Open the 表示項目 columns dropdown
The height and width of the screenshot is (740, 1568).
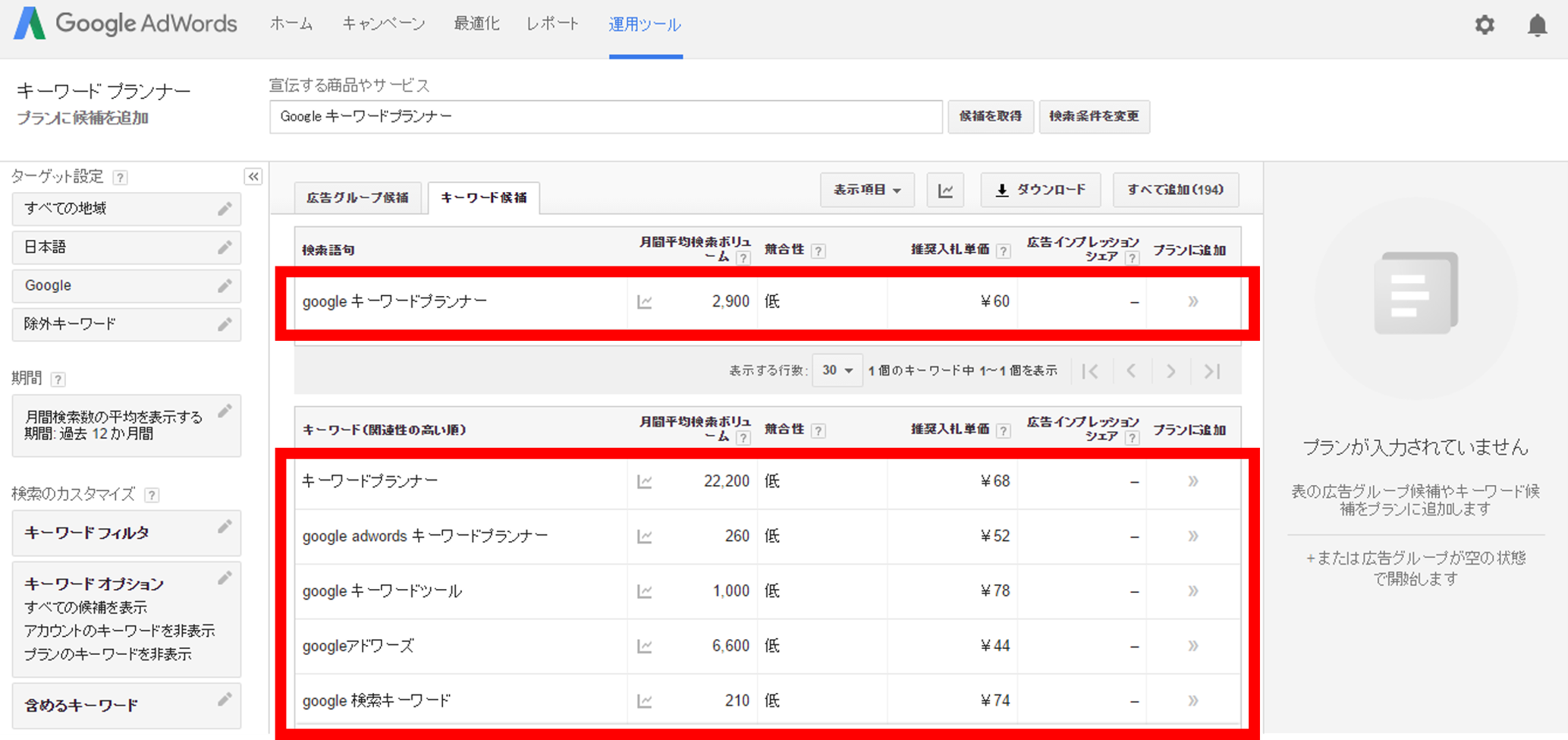coord(867,190)
